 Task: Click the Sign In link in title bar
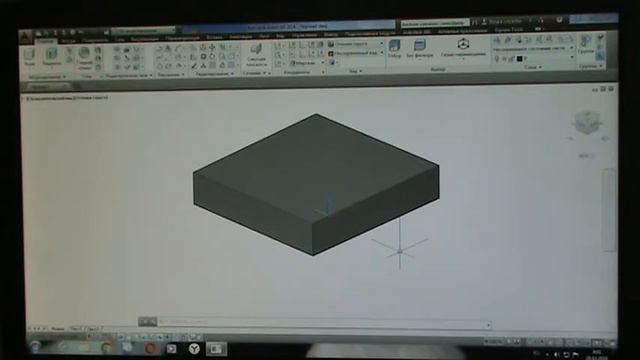coord(505,21)
